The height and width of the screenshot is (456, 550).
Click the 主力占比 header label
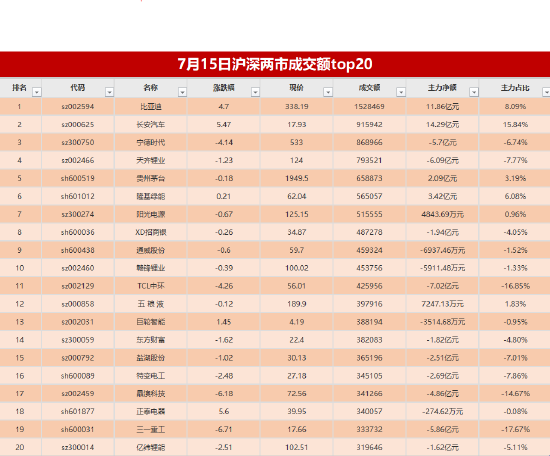[515, 87]
